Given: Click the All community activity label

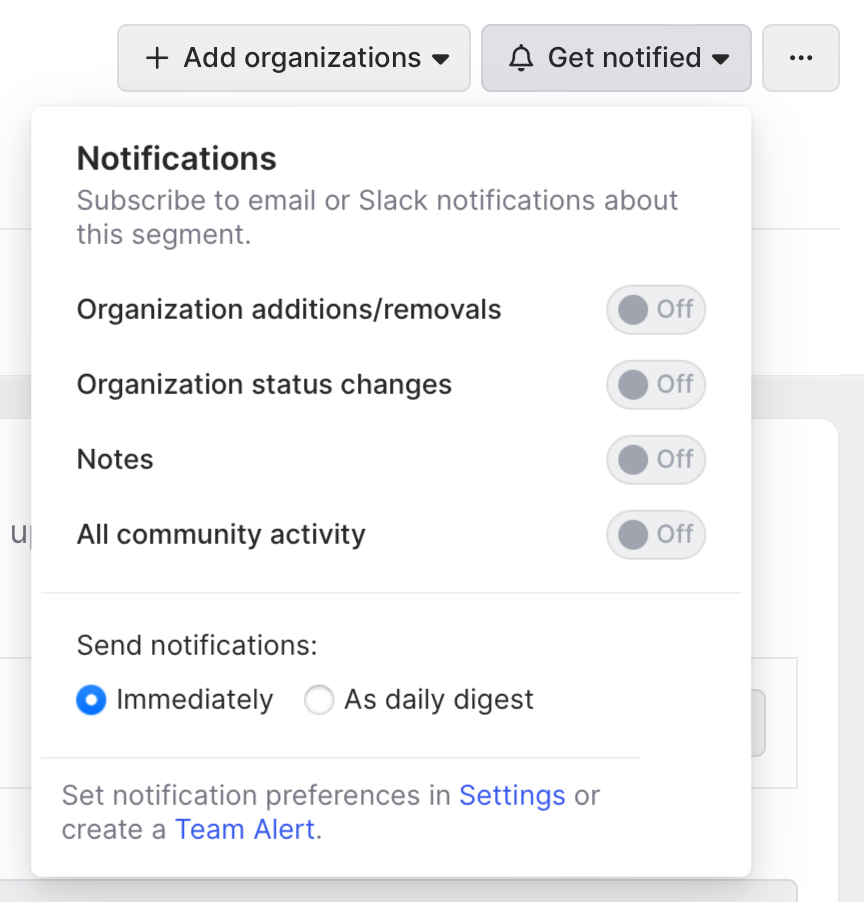Looking at the screenshot, I should click(x=221, y=535).
